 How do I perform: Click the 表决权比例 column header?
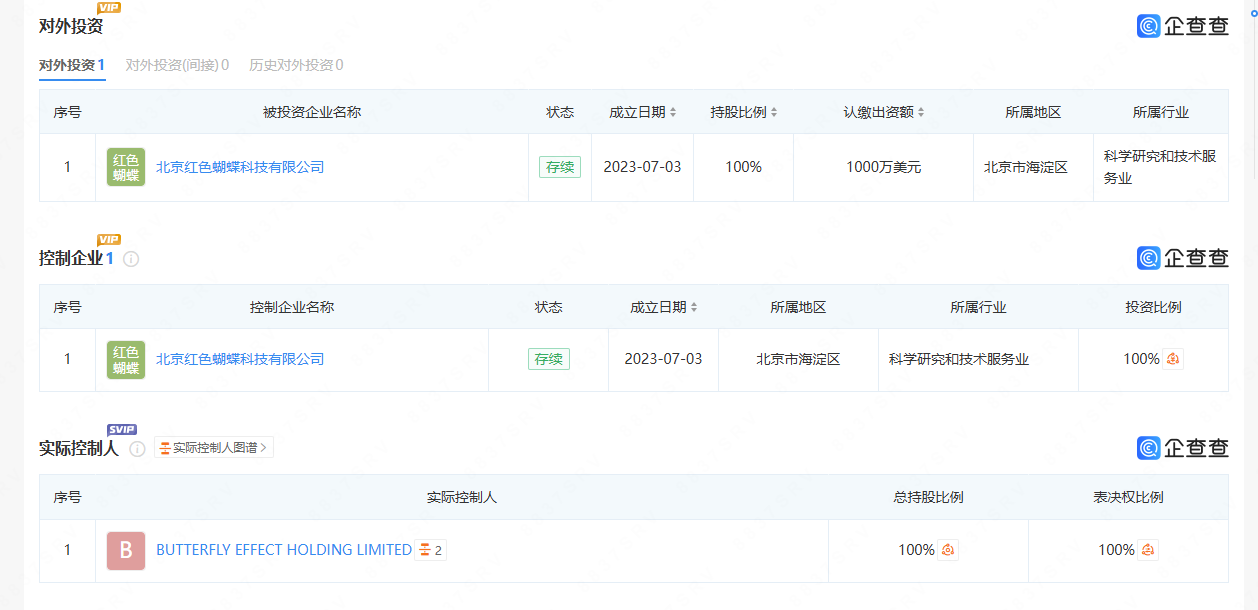tap(1128, 497)
